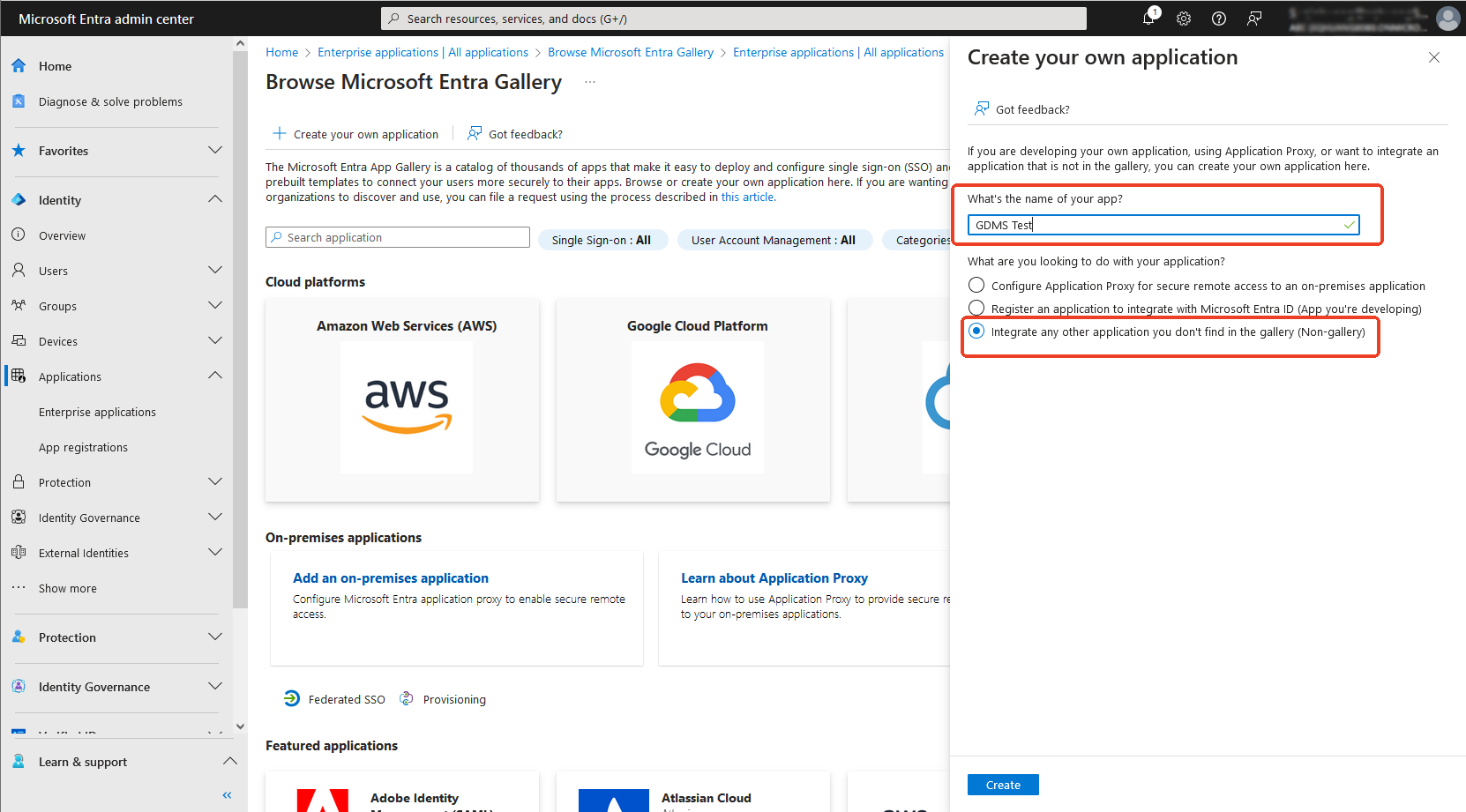Click the Protection lock icon under Identity

point(19,482)
